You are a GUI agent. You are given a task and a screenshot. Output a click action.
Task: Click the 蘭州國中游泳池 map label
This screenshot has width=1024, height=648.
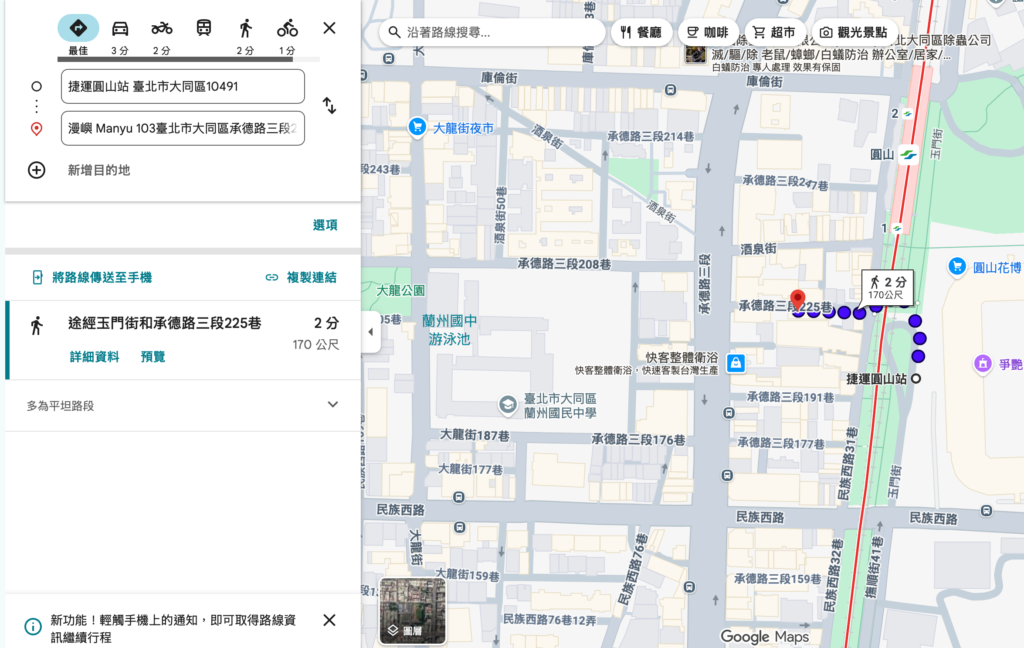tap(449, 330)
